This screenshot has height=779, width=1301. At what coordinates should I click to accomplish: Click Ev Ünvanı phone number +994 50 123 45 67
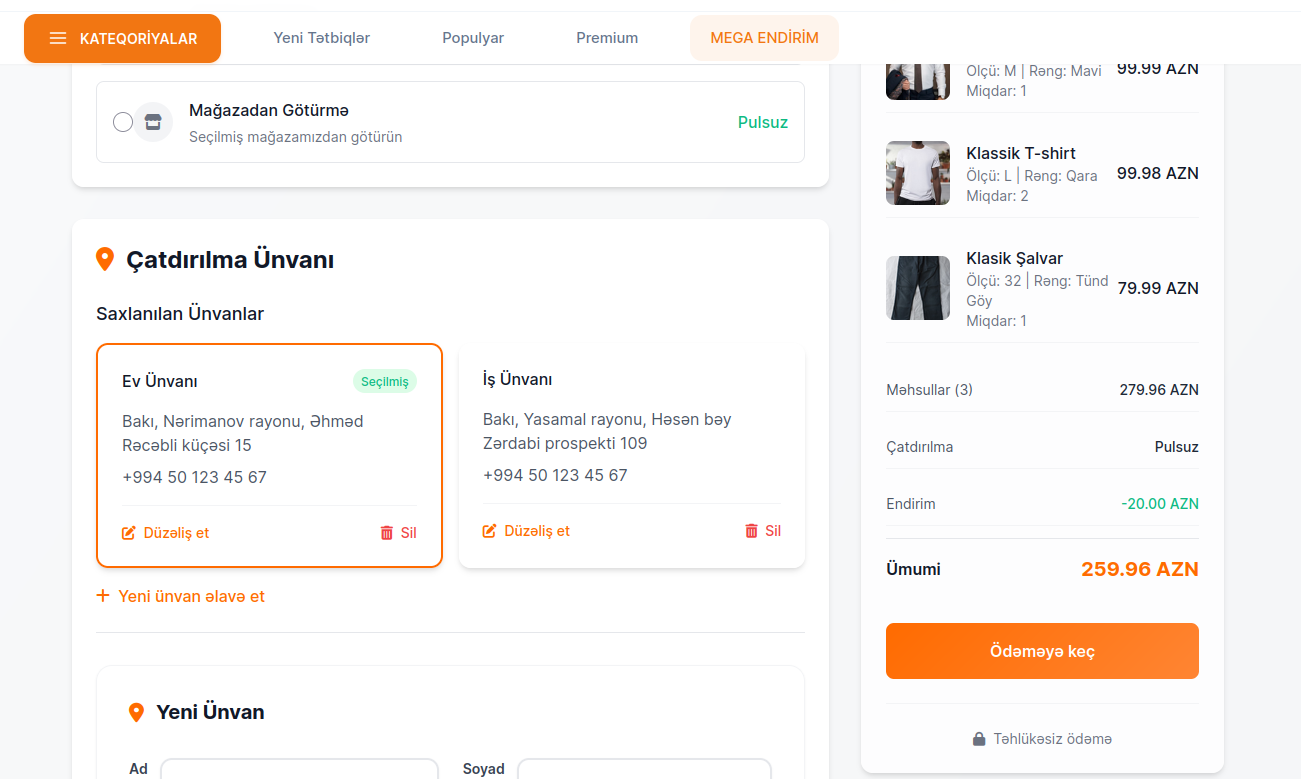point(194,477)
